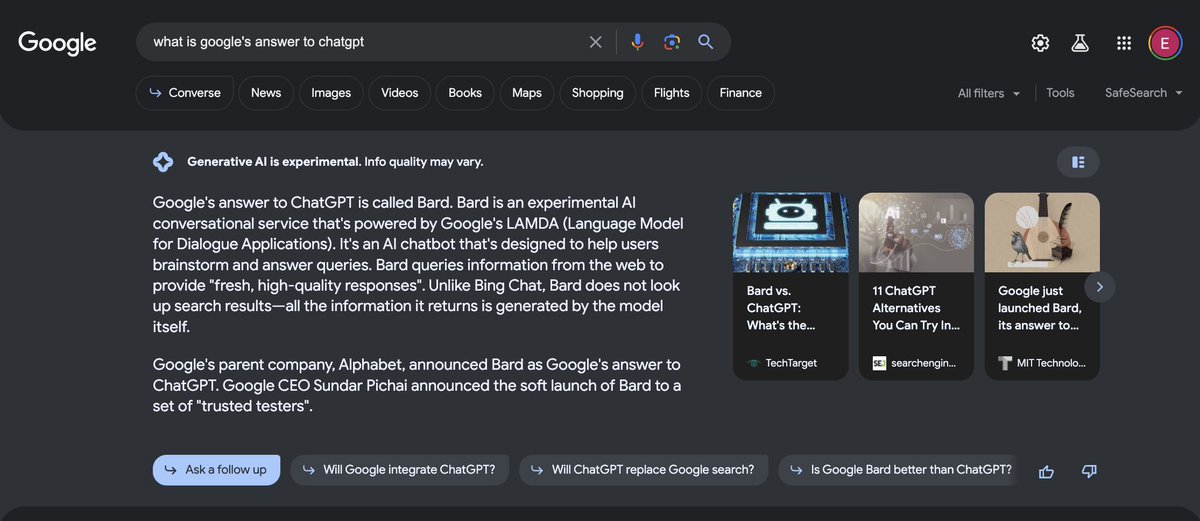Click the searchengine source favicon
The height and width of the screenshot is (521, 1200).
(880, 363)
